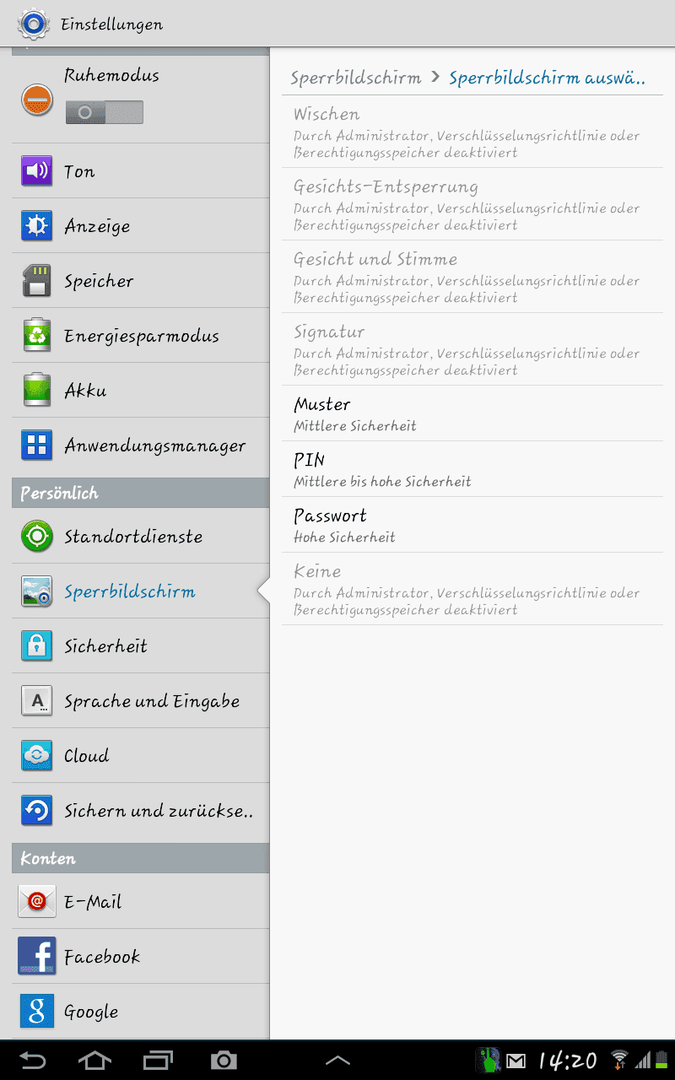Open Speicher storage icon
Image resolution: width=675 pixels, height=1080 pixels.
click(x=37, y=280)
